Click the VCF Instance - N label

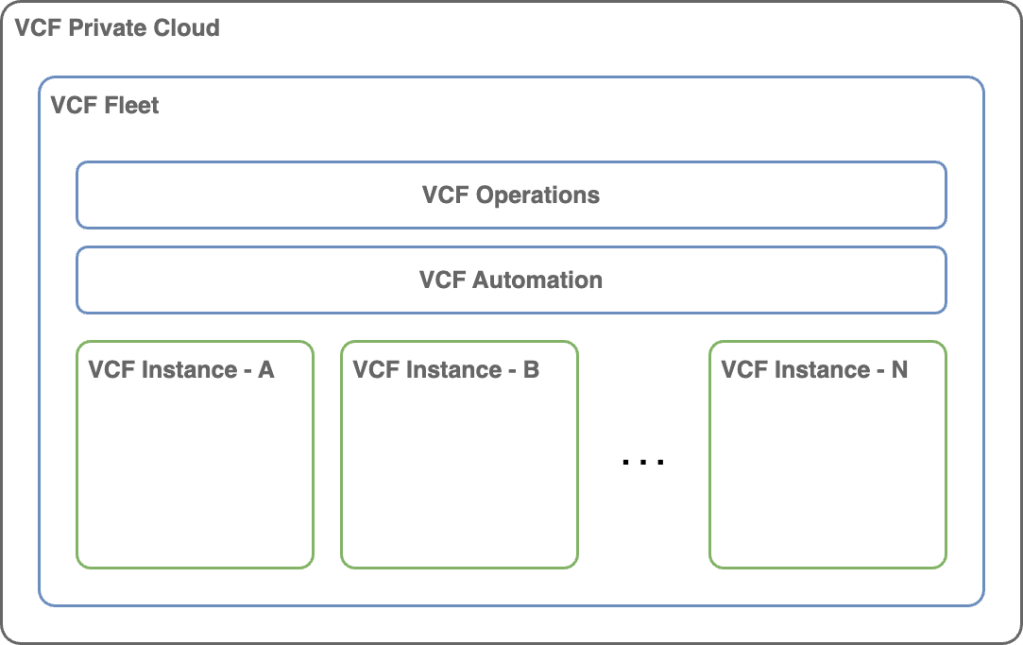[x=814, y=370]
